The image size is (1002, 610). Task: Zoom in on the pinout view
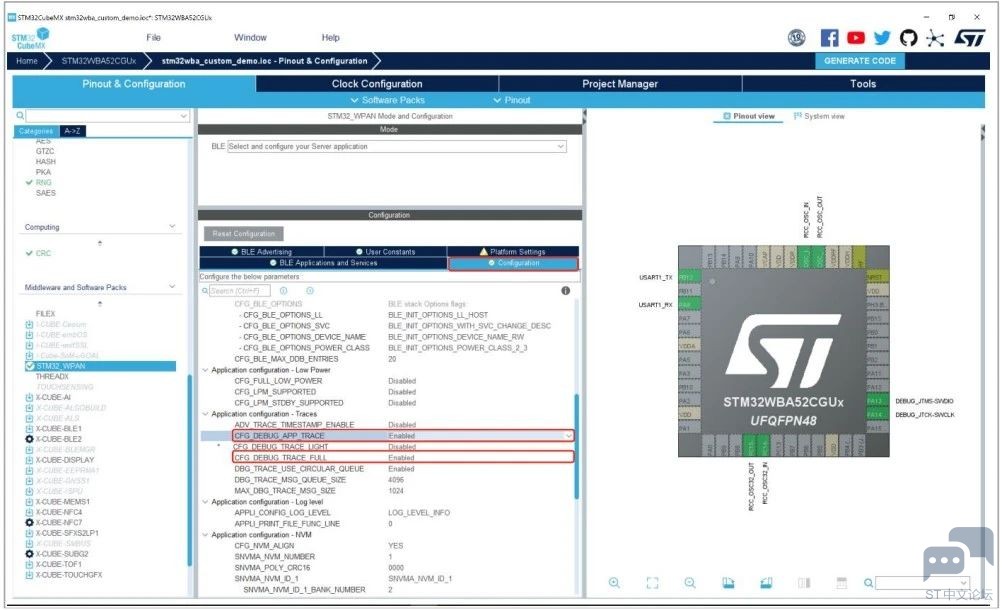614,583
